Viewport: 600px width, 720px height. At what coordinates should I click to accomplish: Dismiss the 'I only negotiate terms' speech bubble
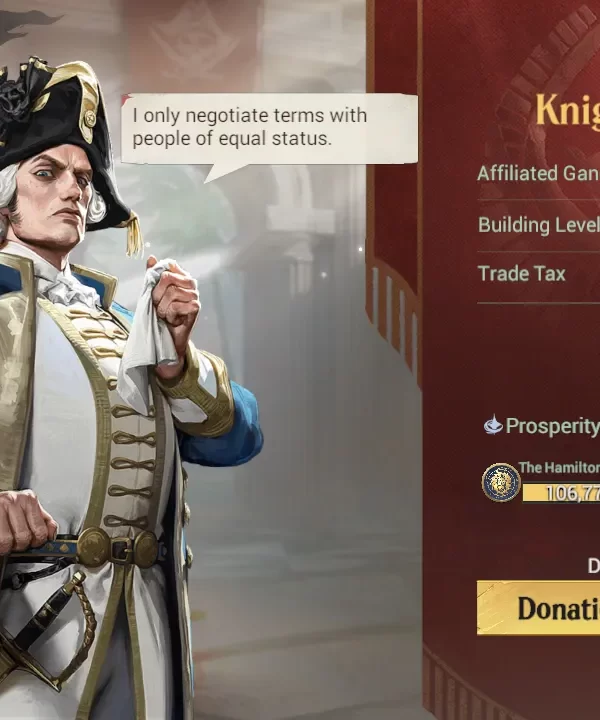click(269, 129)
